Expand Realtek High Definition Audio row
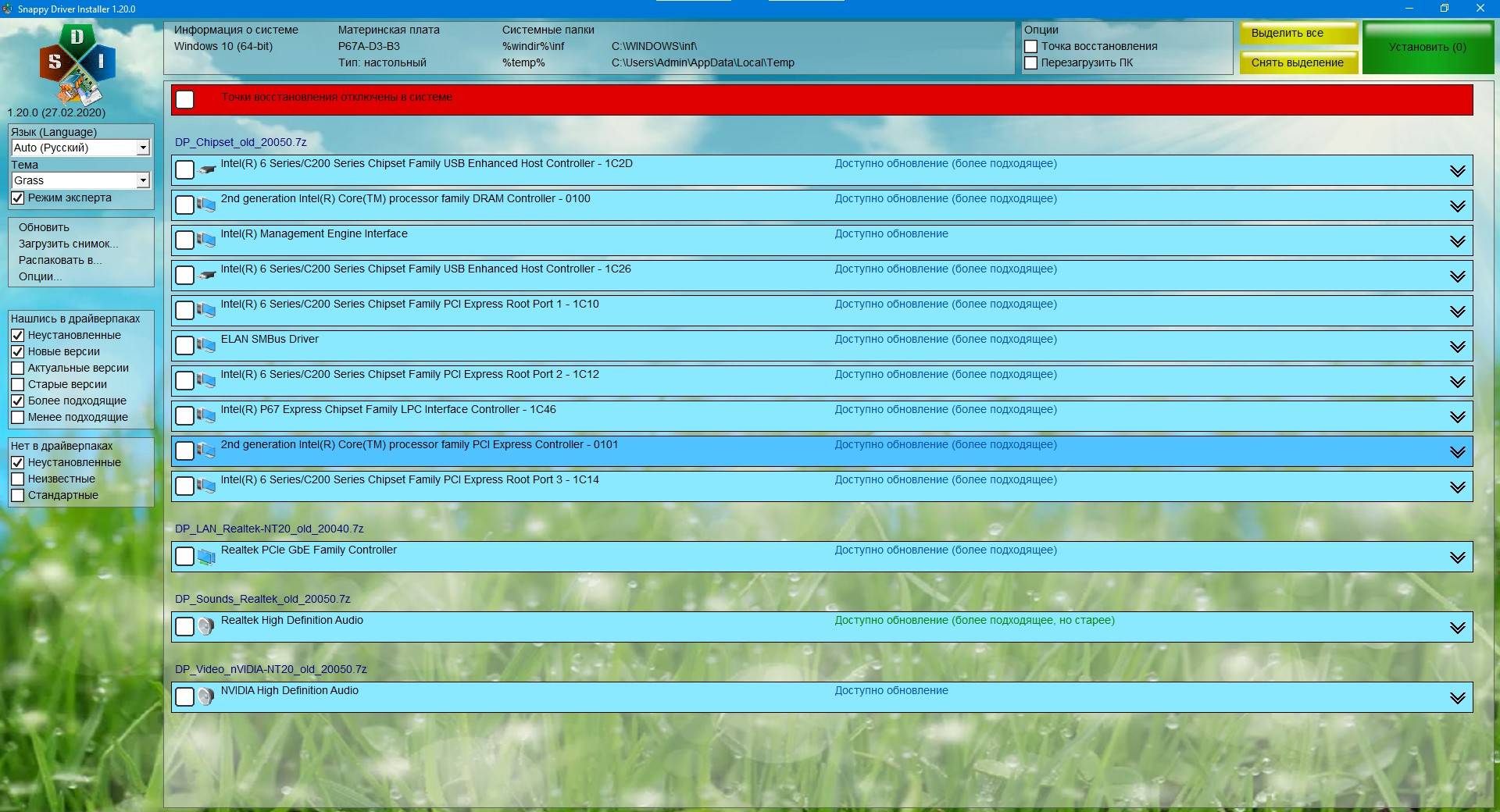This screenshot has width=1500, height=812. [1457, 628]
